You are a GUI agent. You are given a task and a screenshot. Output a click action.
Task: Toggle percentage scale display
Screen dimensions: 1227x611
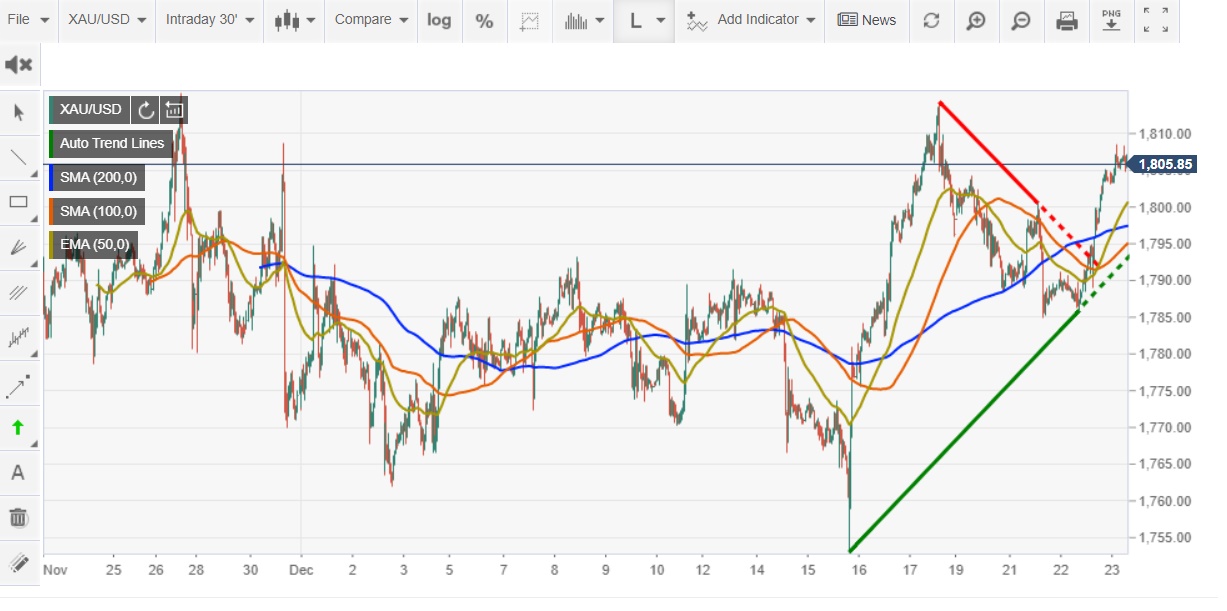484,20
